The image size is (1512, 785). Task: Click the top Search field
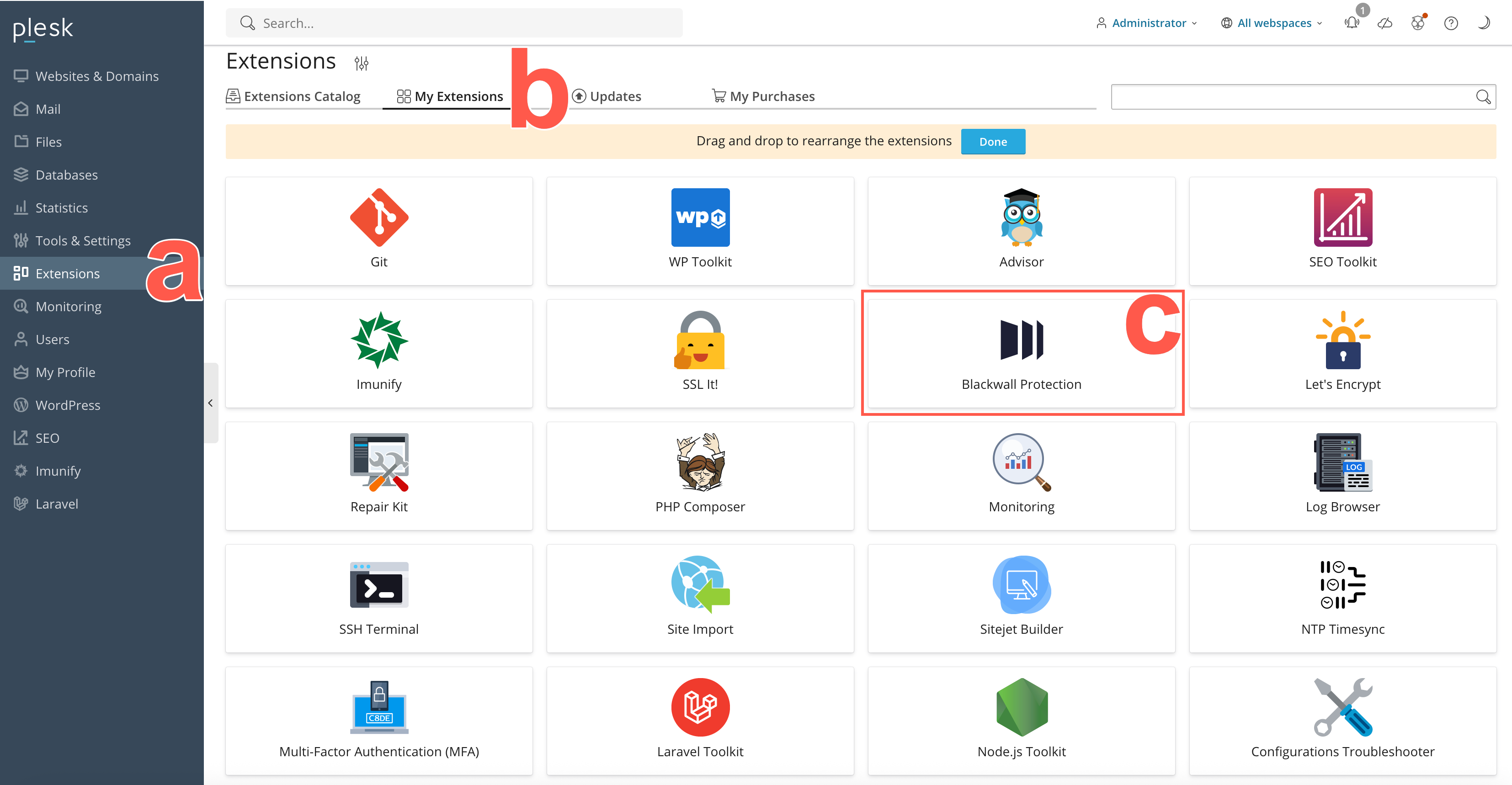[x=454, y=23]
